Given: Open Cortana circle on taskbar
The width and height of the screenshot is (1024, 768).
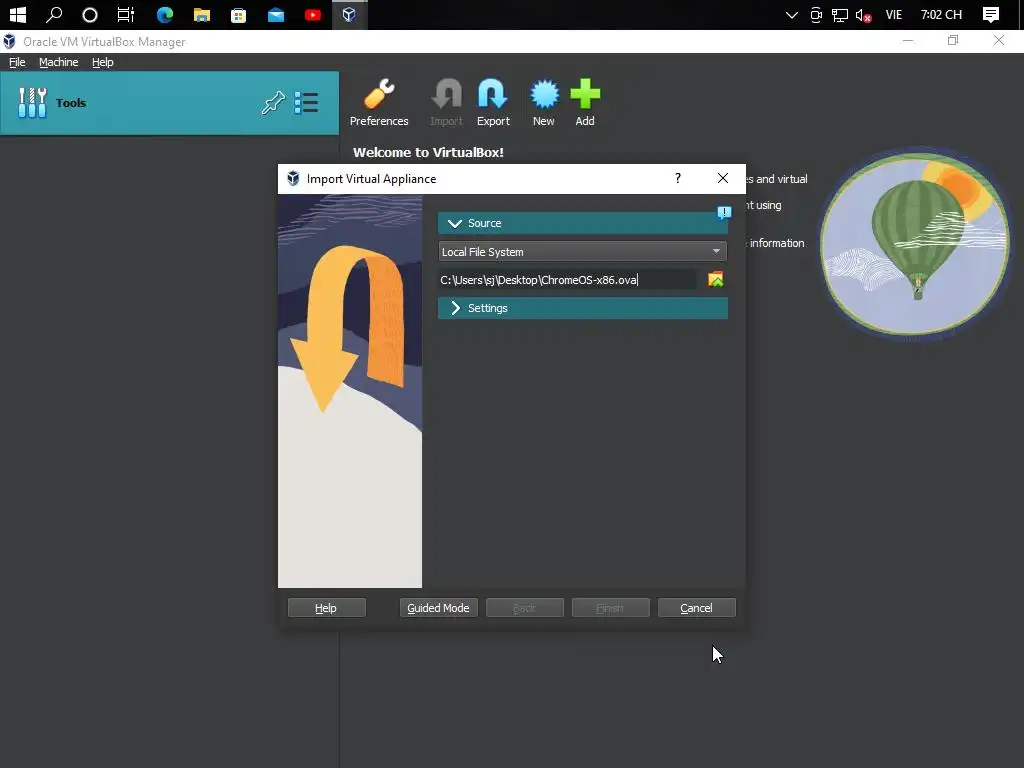Looking at the screenshot, I should (89, 14).
